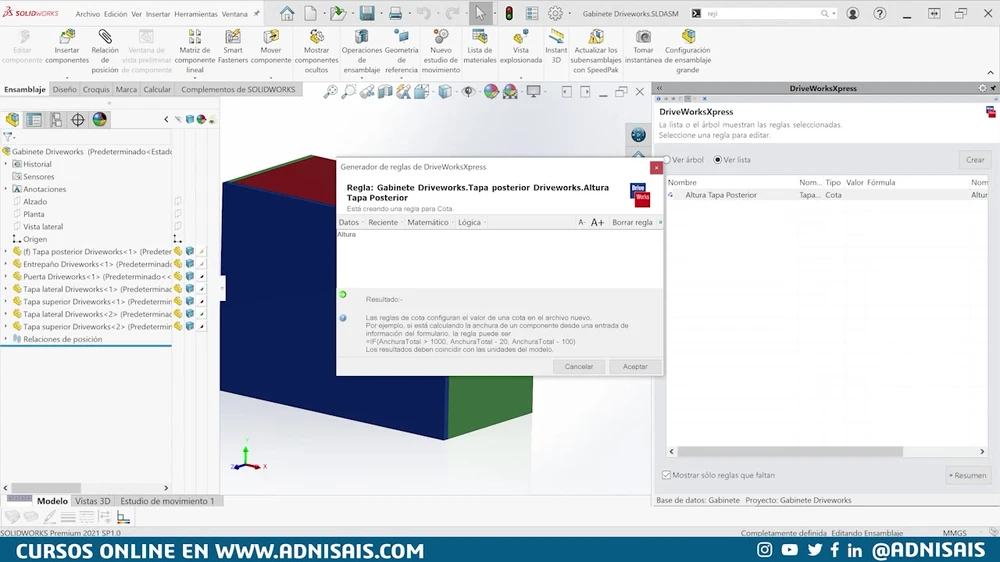Open the PropertyManager tab icon
The image size is (1000, 562).
point(34,119)
